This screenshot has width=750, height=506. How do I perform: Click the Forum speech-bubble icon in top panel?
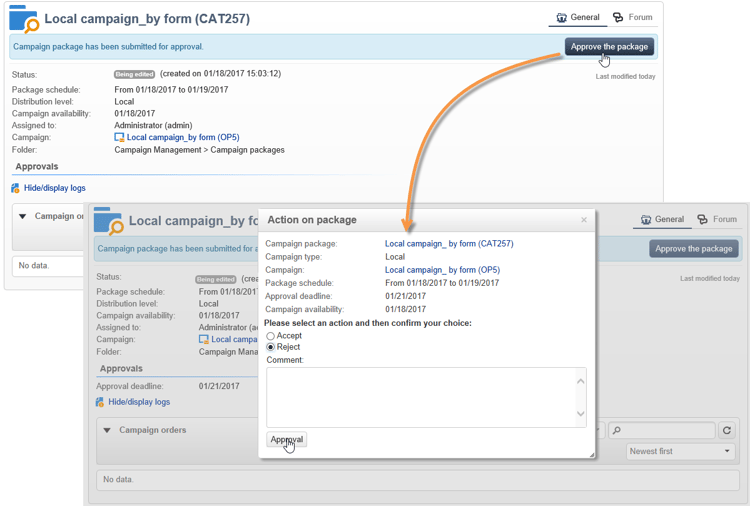click(x=618, y=17)
